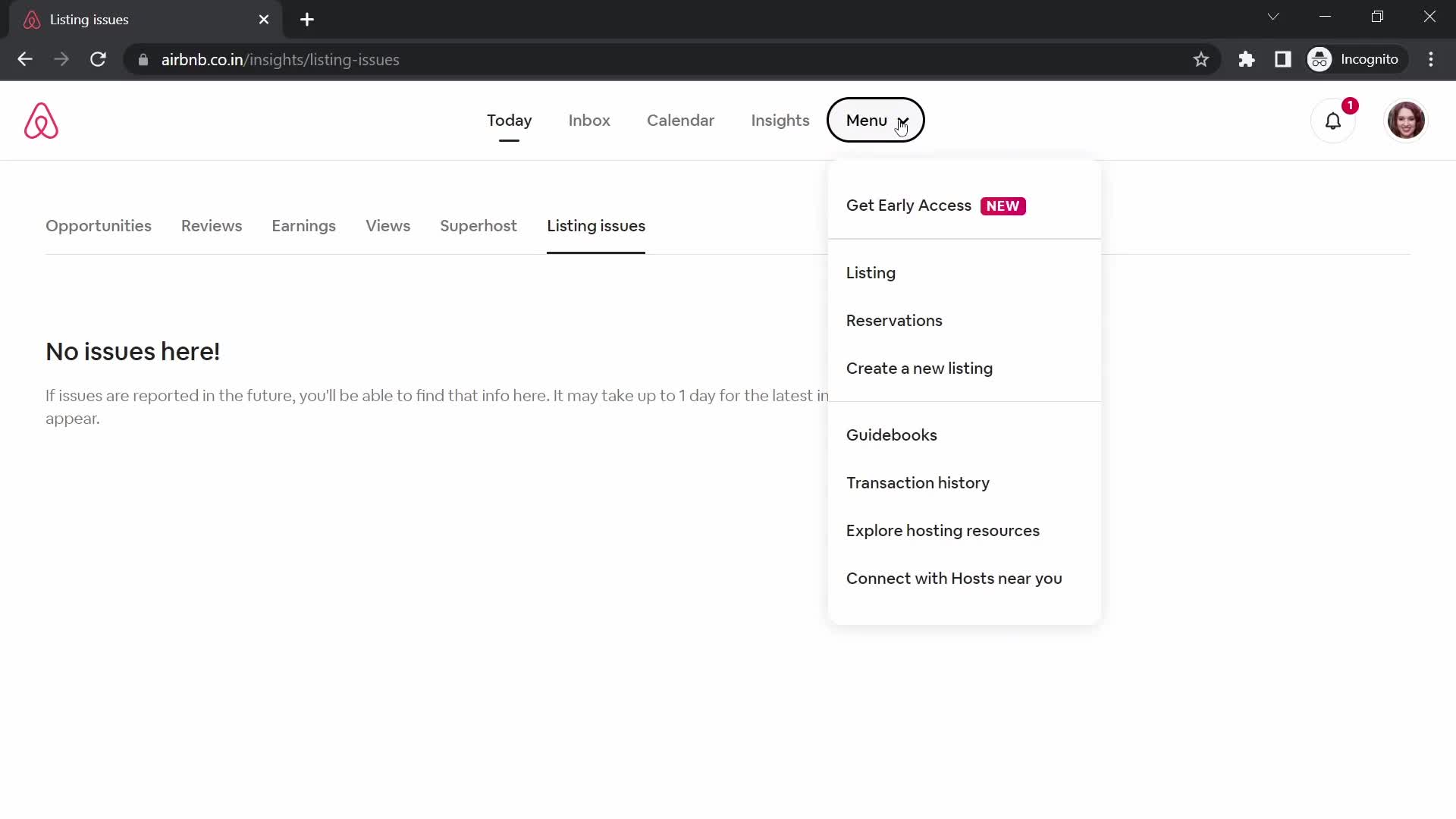The width and height of the screenshot is (1456, 819).
Task: Switch to the Earnings tab
Action: (x=305, y=226)
